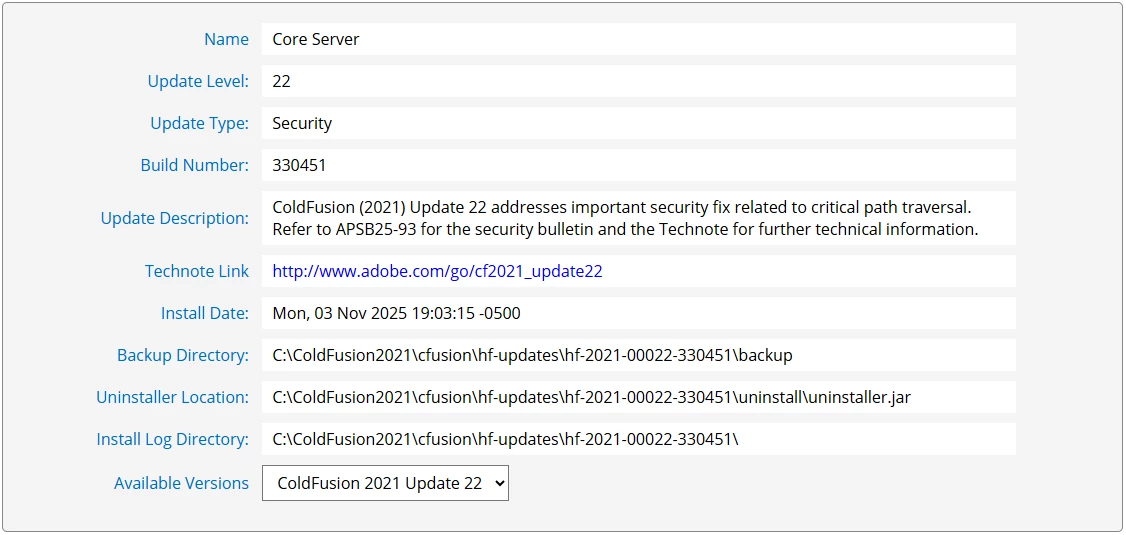This screenshot has height=535, width=1126.
Task: Click the Backup Directory path value
Action: (x=532, y=355)
